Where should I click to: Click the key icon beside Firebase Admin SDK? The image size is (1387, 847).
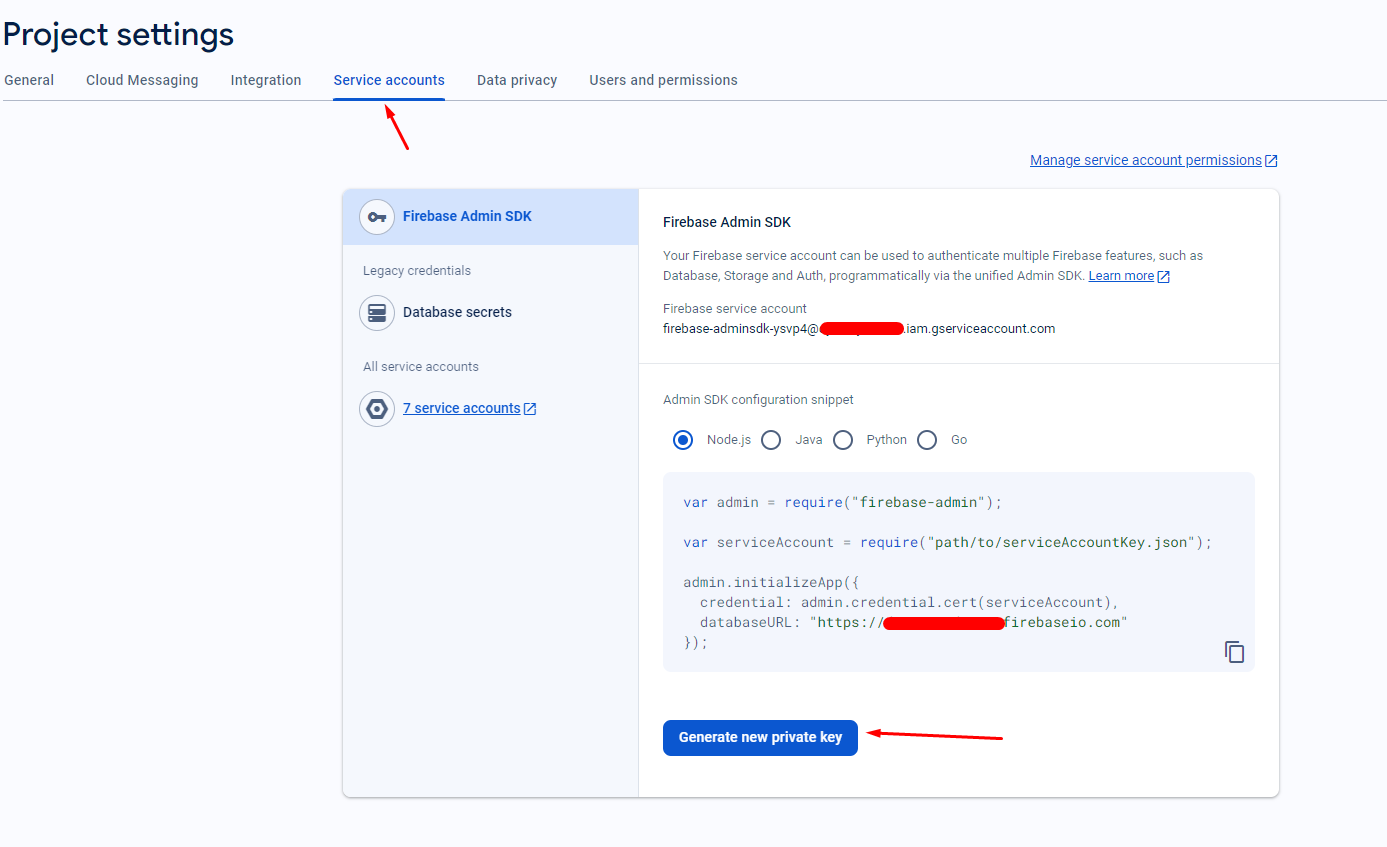(x=377, y=217)
